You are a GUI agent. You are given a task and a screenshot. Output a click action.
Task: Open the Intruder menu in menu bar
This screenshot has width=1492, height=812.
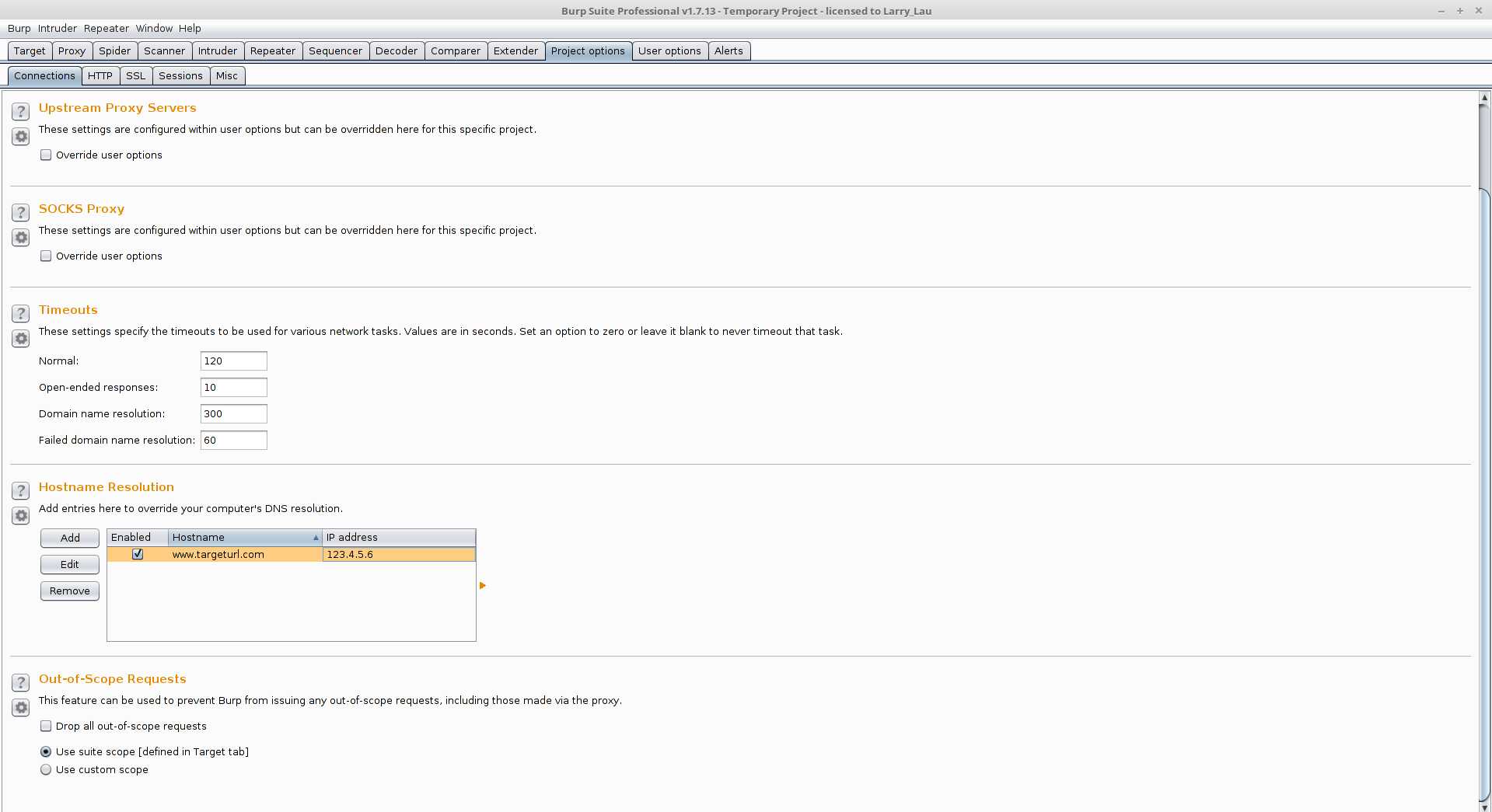(58, 28)
